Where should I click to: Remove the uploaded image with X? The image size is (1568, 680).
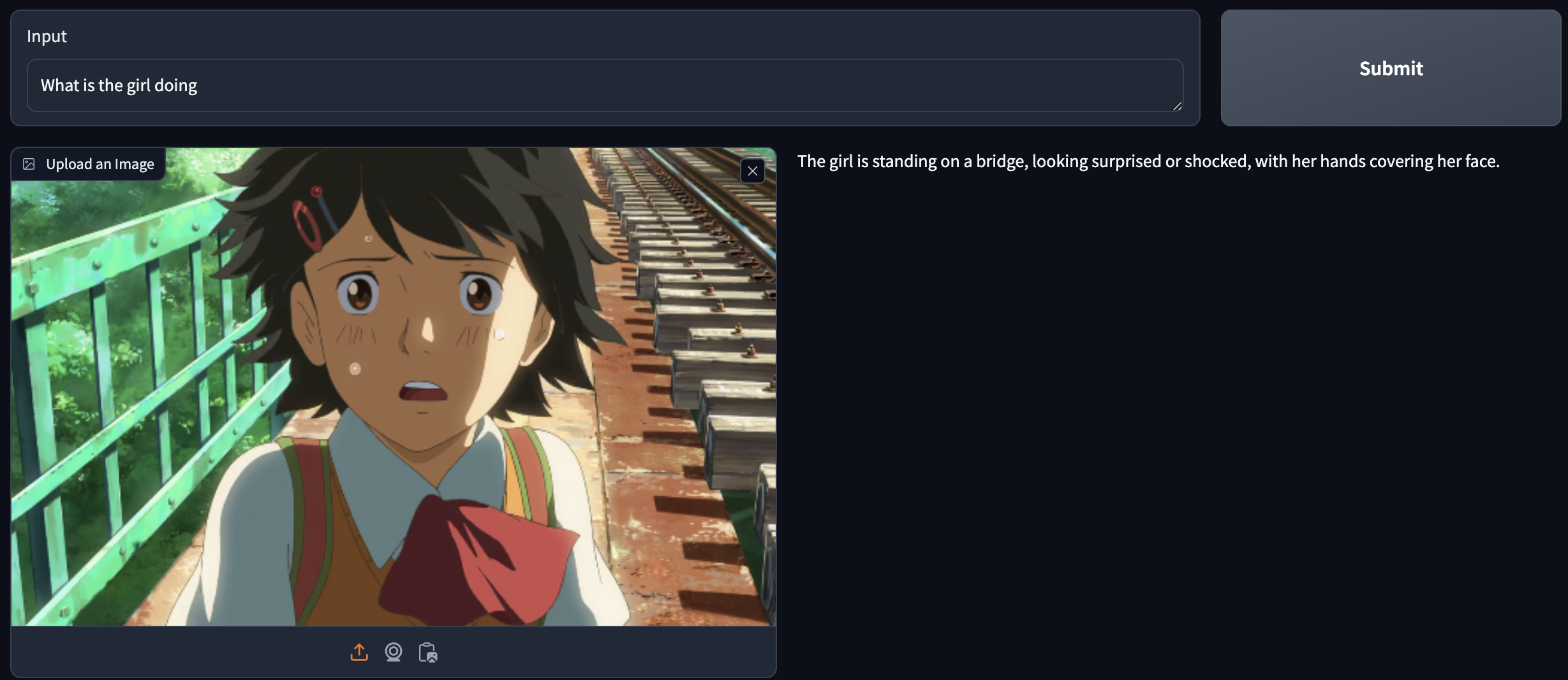[753, 171]
